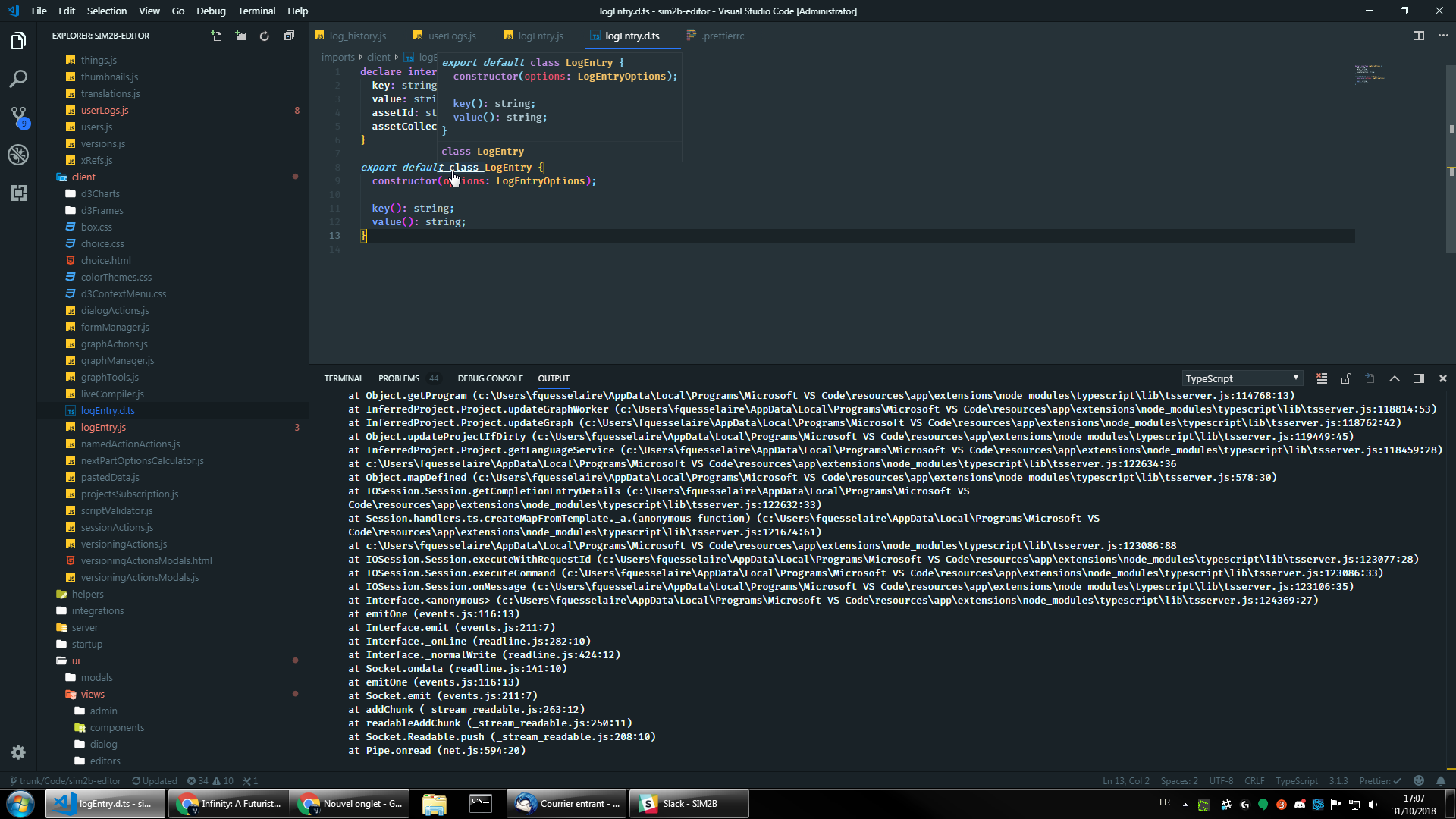Image resolution: width=1456 pixels, height=819 pixels.
Task: Select the Debug icon in the activity bar
Action: [18, 155]
